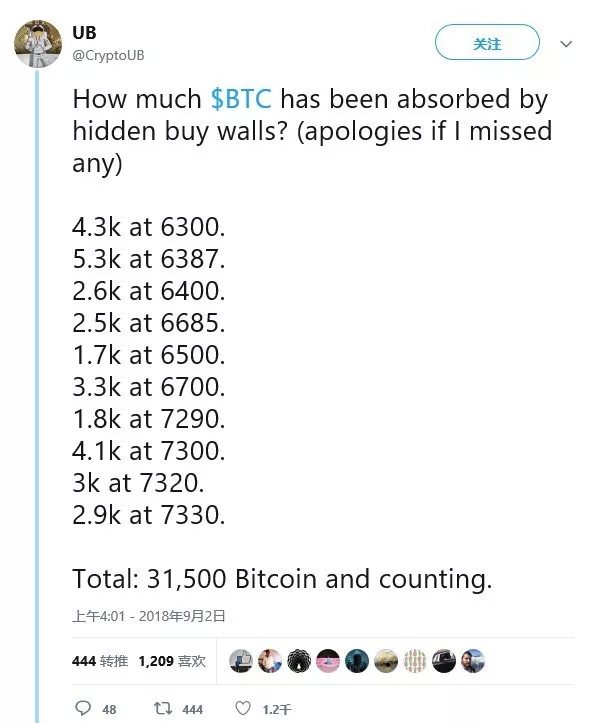This screenshot has height=723, width=607.
Task: Open fourth liker avatar, pink dark
Action: (x=328, y=661)
